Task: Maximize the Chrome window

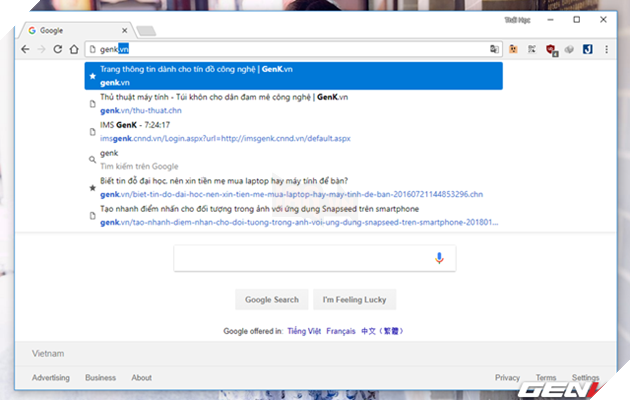Action: (577, 20)
